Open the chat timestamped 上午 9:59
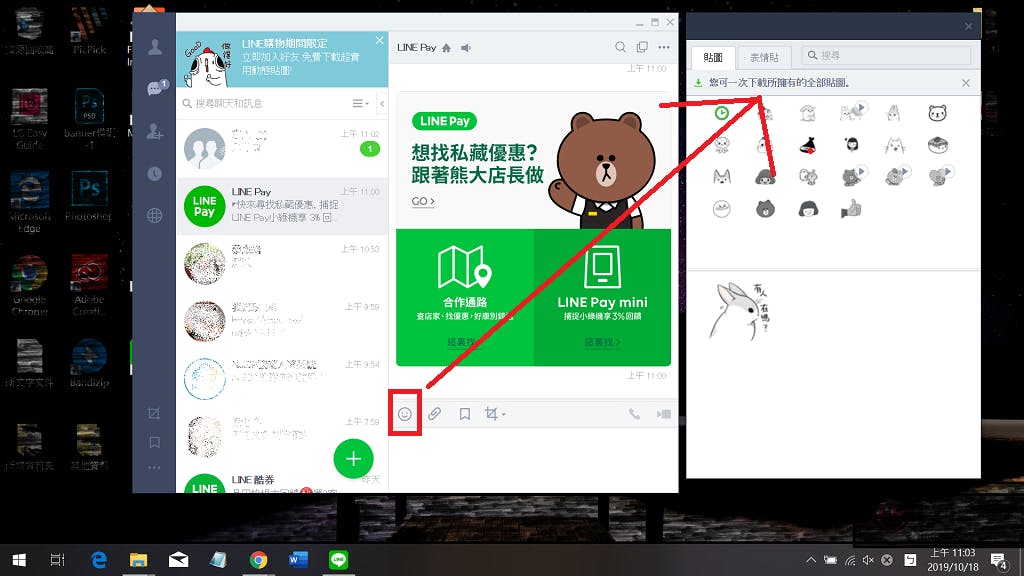 [x=282, y=321]
